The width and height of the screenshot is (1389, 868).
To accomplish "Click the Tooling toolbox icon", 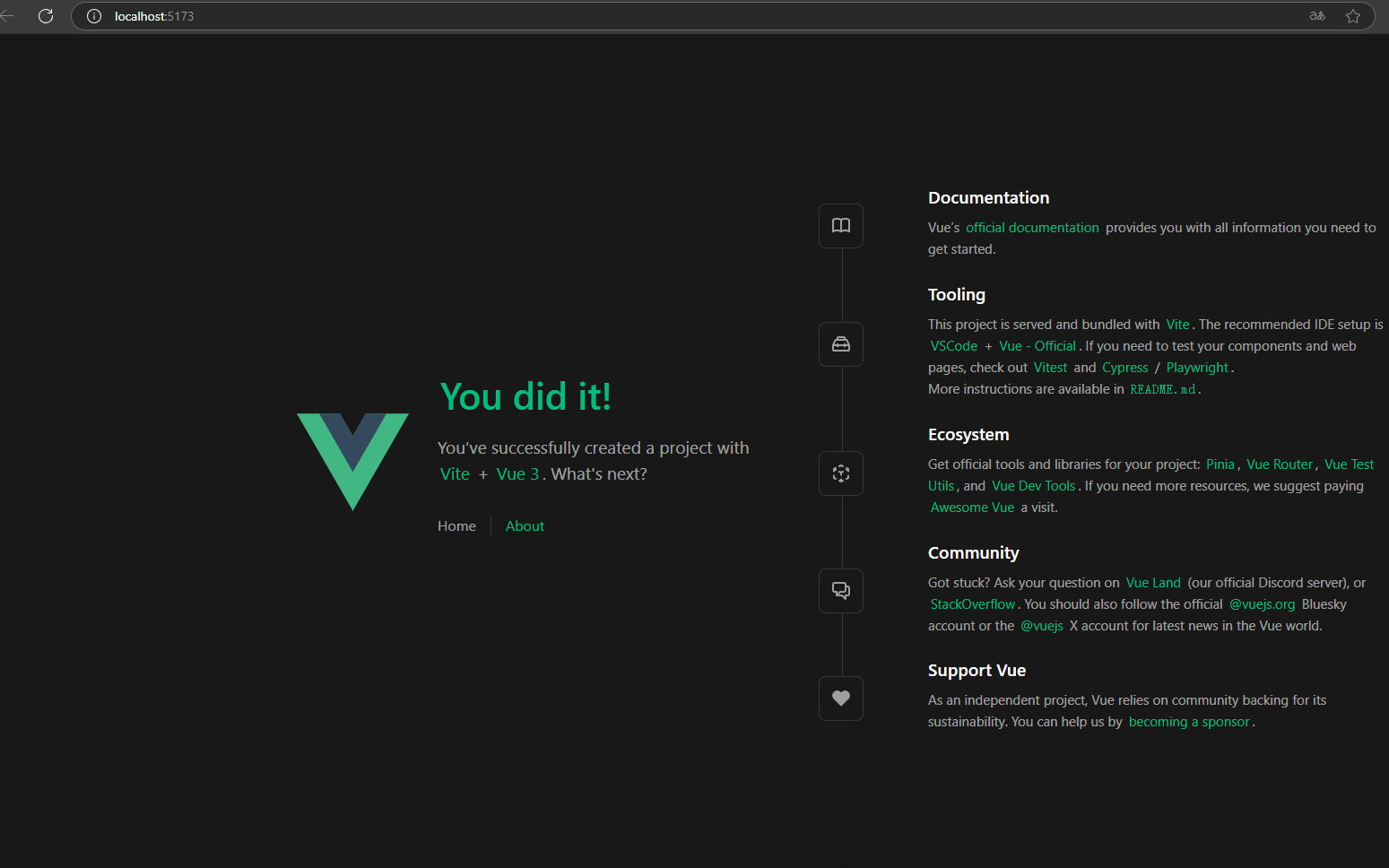I will 841,344.
